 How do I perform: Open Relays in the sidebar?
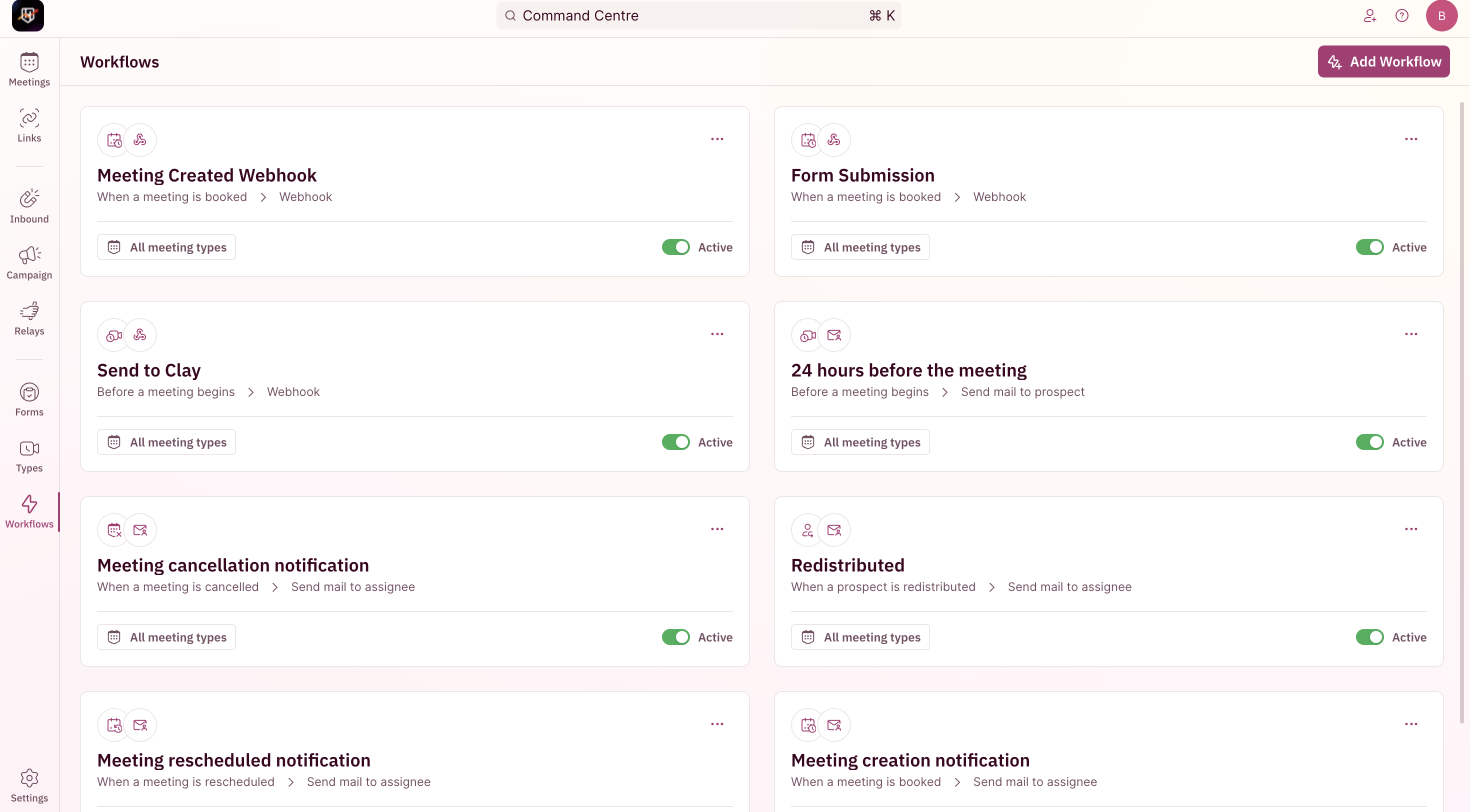(29, 318)
